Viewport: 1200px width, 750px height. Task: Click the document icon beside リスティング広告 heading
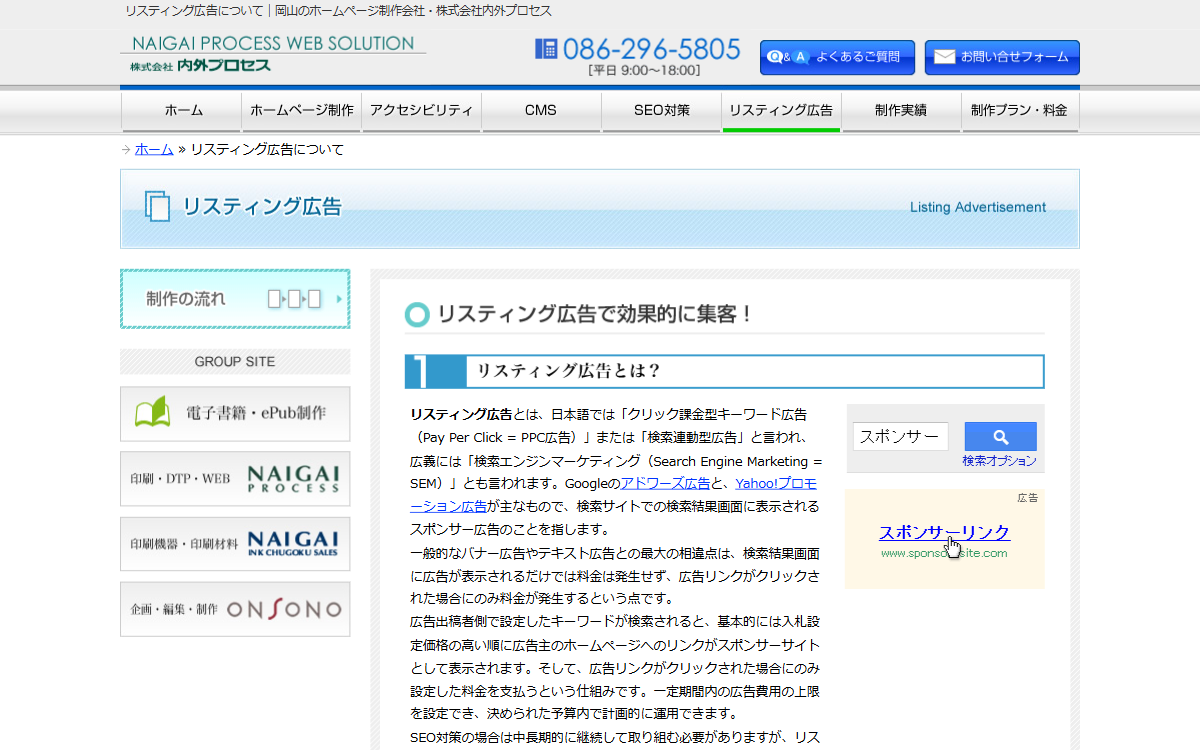pyautogui.click(x=158, y=207)
